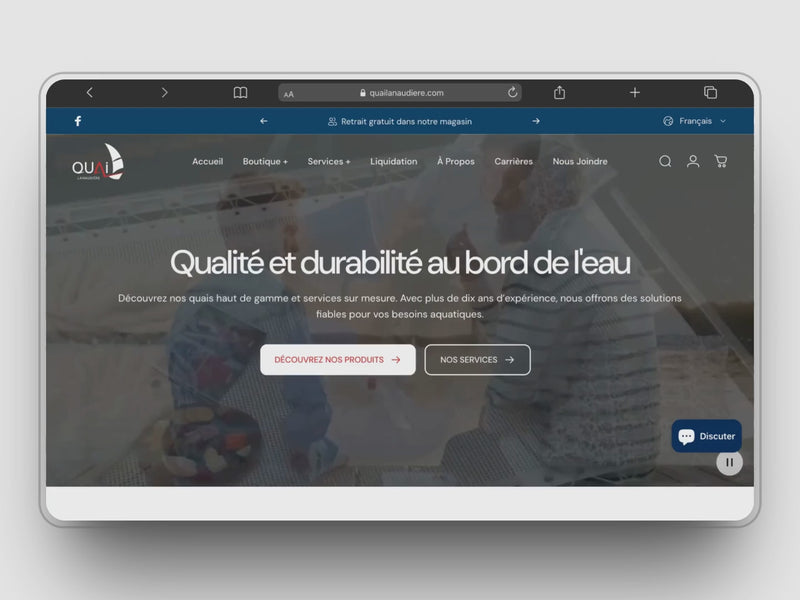Expand the Français language dropdown
800x600 pixels.
(695, 121)
